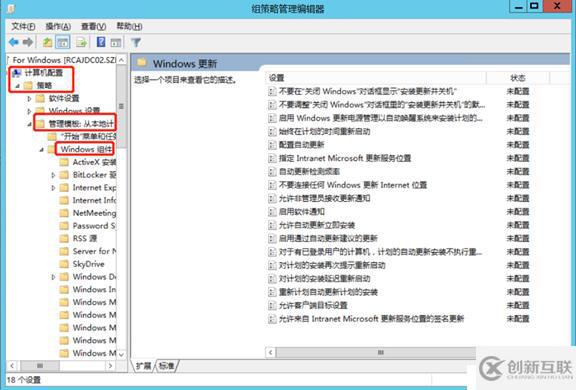Image resolution: width=576 pixels, height=390 pixels.
Task: Collapse the 策略 node arrow
Action: click(x=18, y=86)
